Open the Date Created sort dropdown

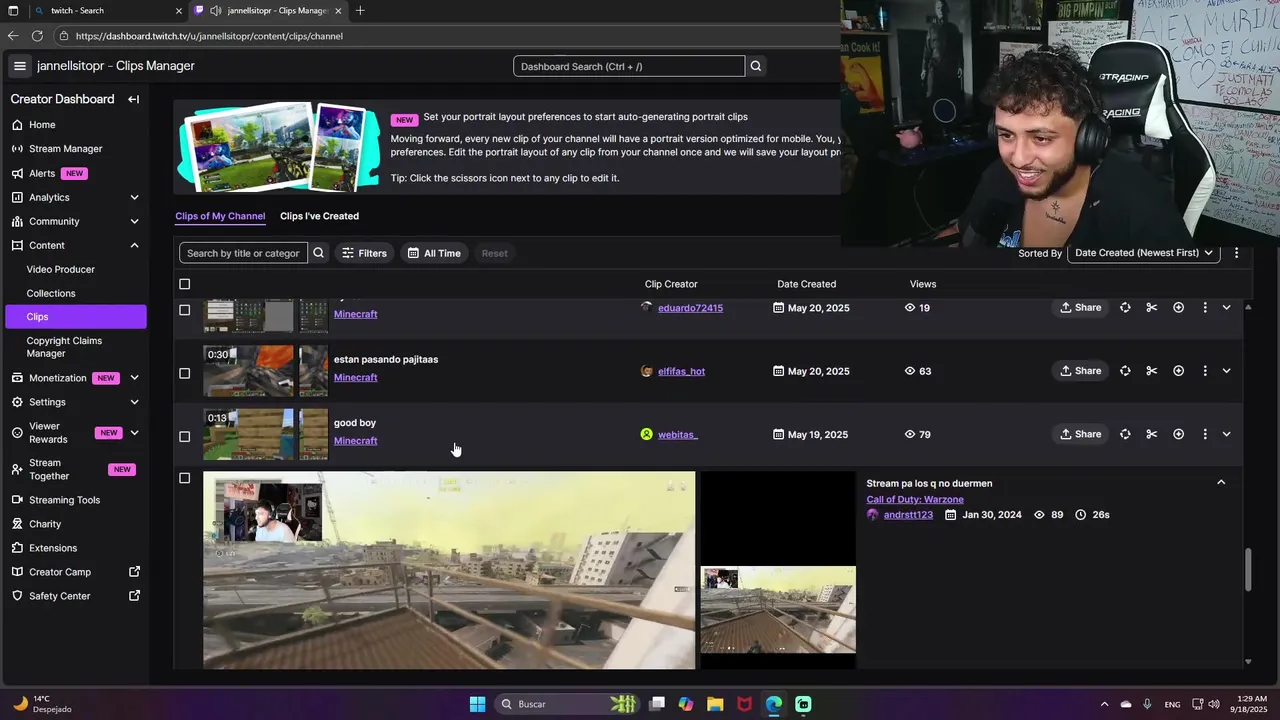(x=1144, y=253)
